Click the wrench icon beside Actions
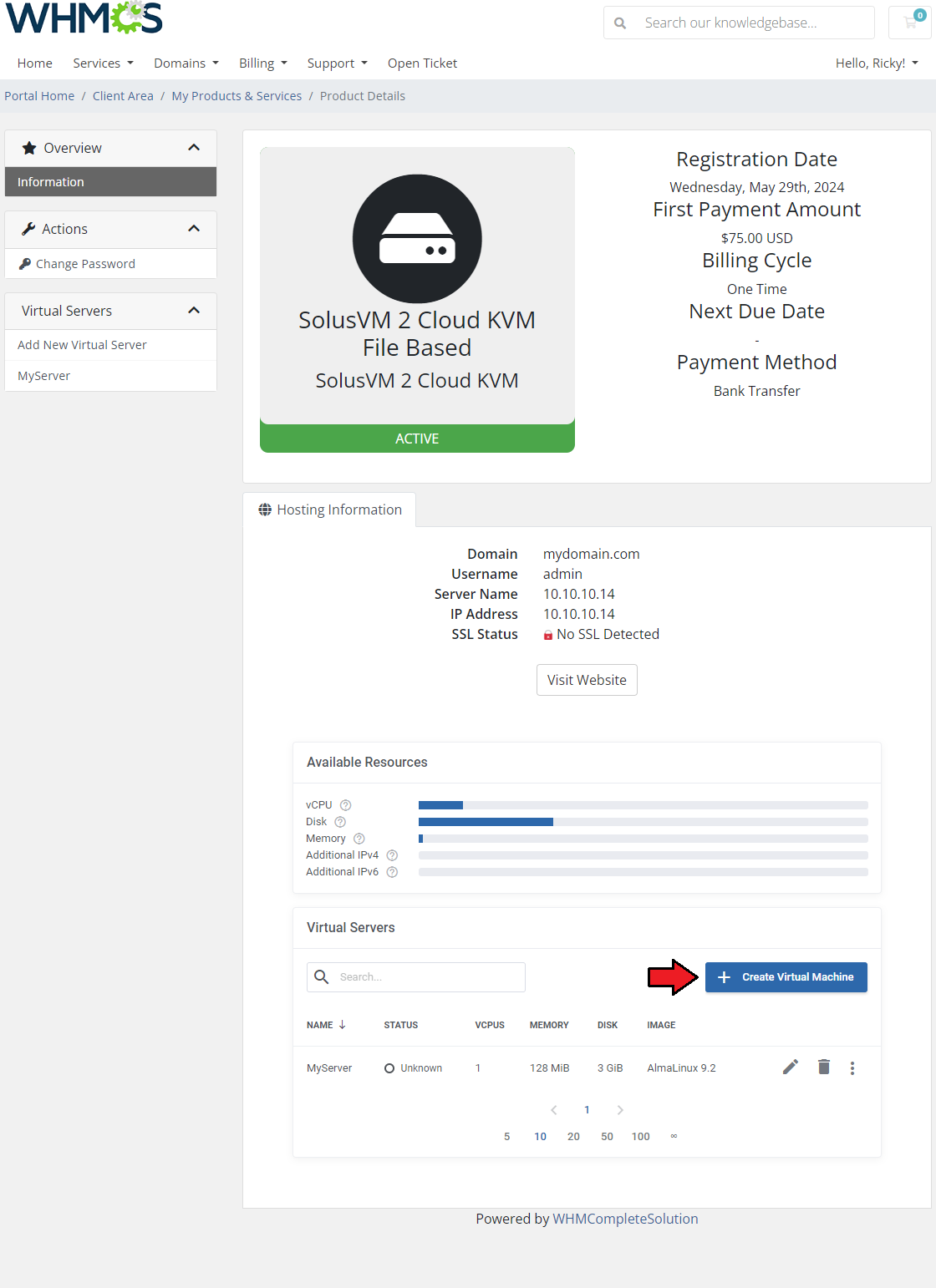 (x=28, y=229)
